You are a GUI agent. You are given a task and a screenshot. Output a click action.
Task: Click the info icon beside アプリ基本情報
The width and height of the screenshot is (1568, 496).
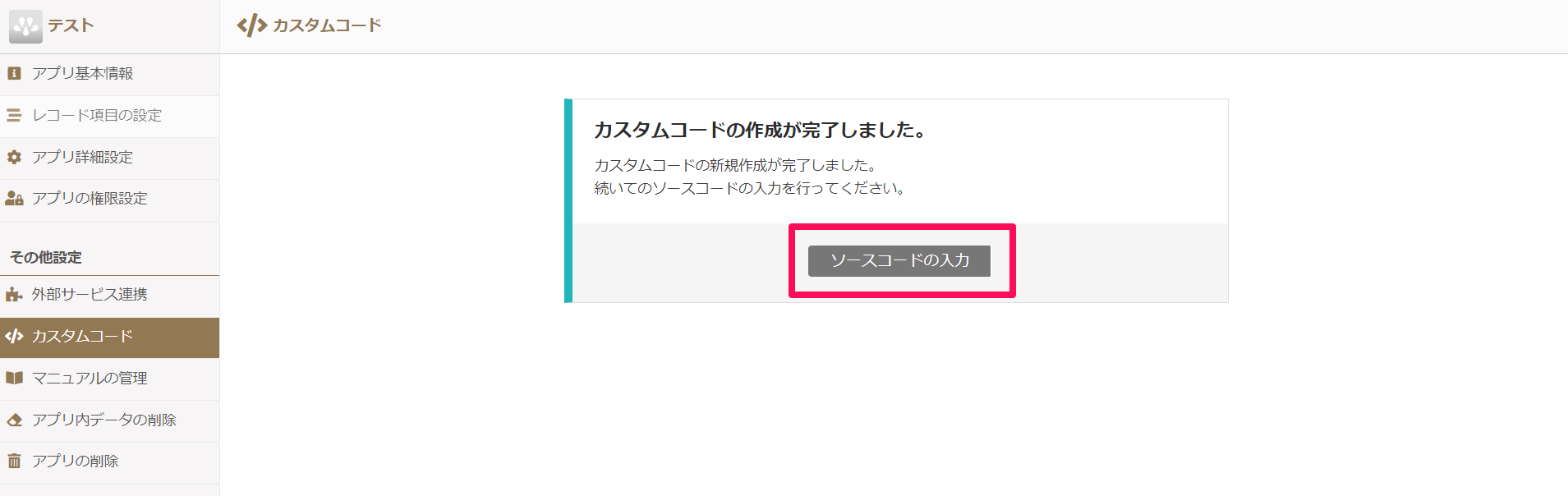(x=14, y=74)
